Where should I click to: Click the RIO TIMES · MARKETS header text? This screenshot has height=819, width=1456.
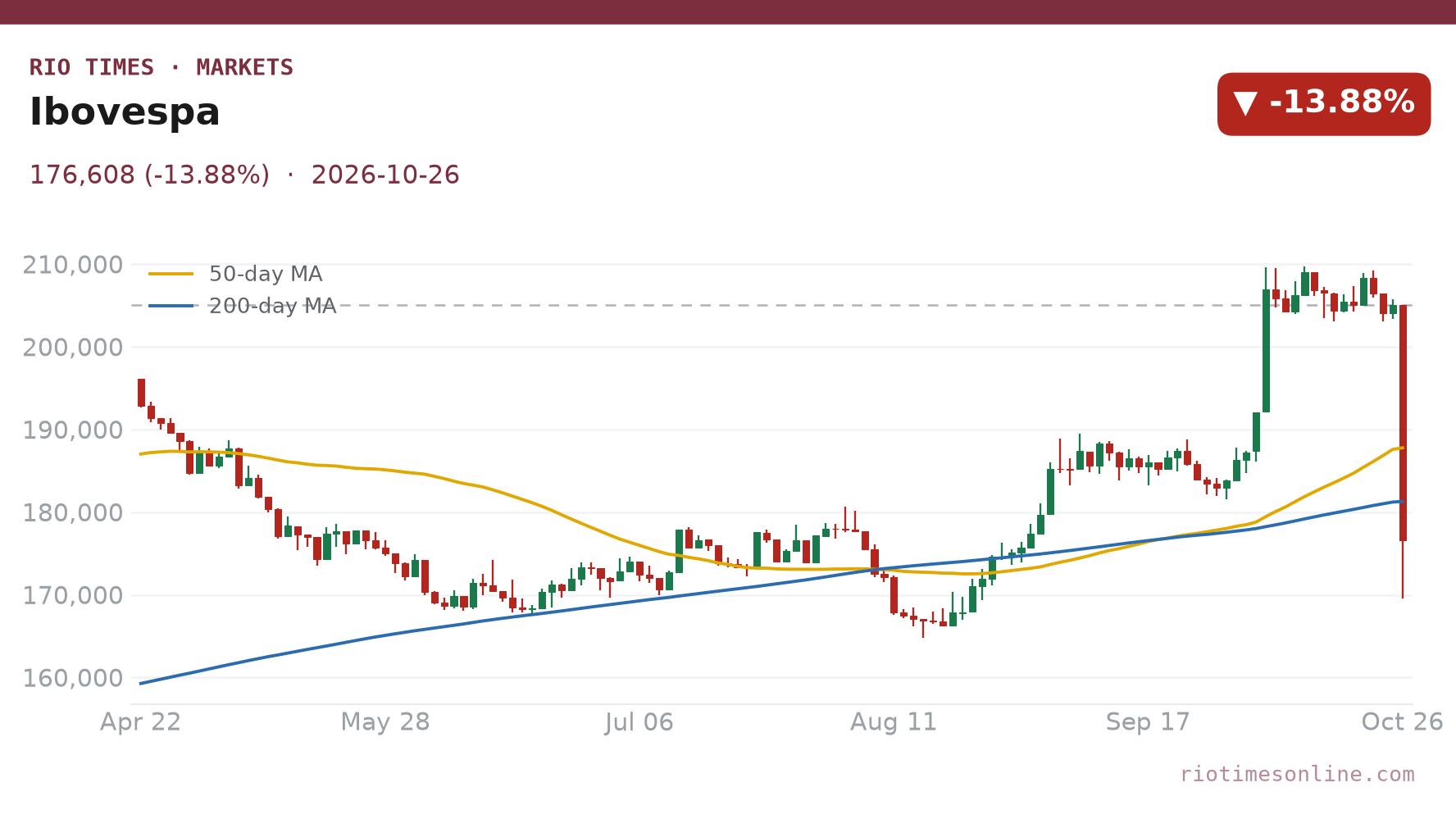click(x=162, y=67)
